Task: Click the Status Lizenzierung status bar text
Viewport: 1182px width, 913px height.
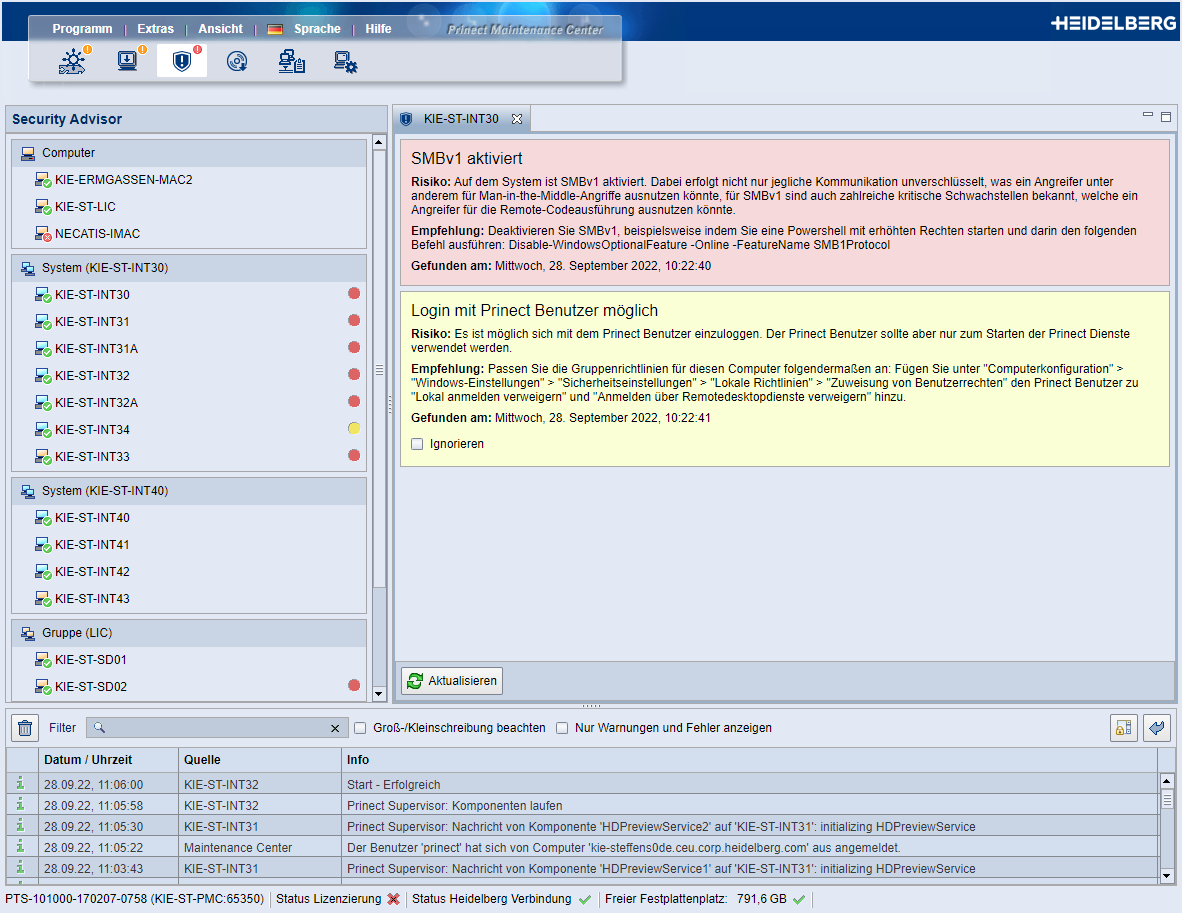Action: [329, 899]
